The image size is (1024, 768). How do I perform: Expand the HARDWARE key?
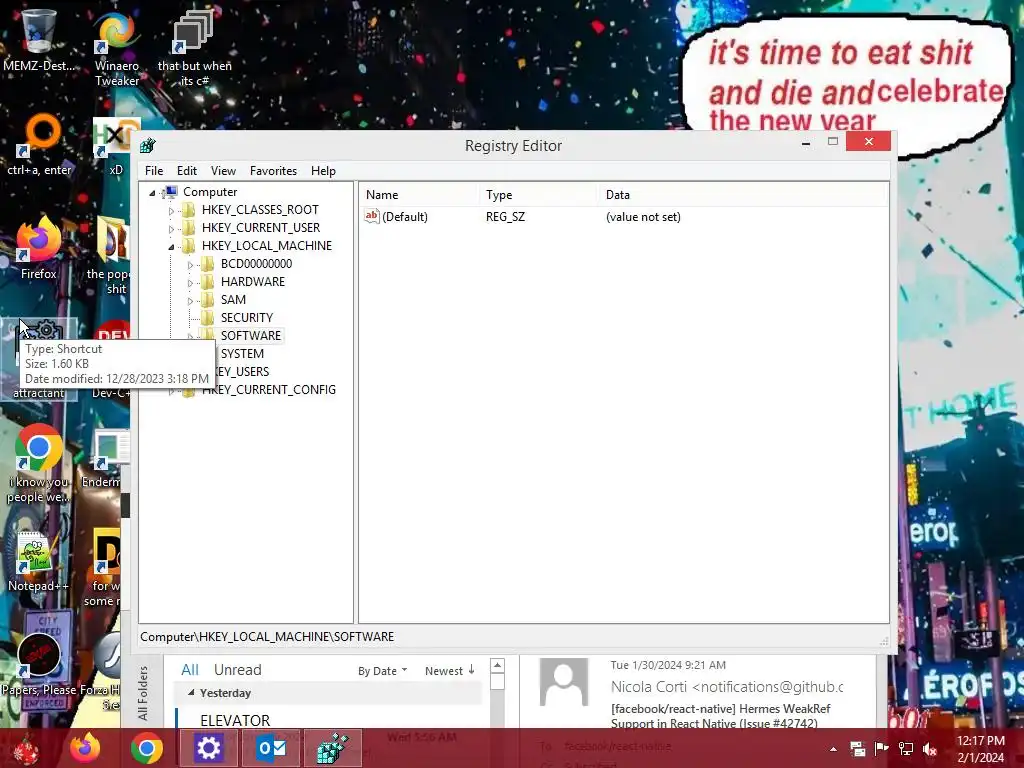(190, 283)
